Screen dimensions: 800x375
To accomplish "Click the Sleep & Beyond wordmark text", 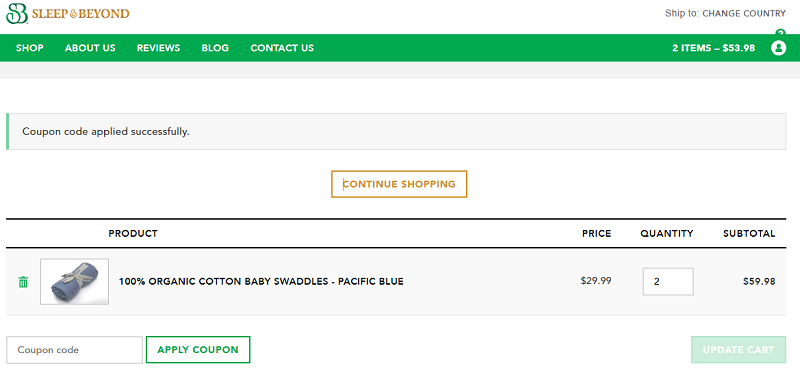I will [81, 14].
